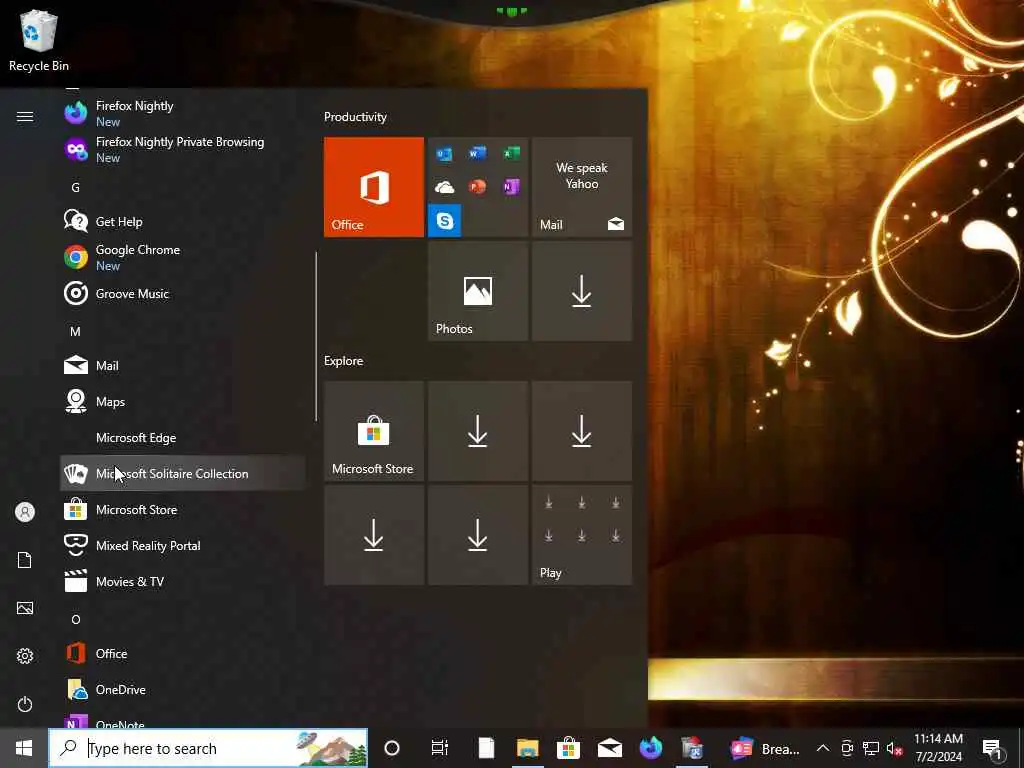Jump to letter O section header
This screenshot has height=768, width=1024.
76,619
